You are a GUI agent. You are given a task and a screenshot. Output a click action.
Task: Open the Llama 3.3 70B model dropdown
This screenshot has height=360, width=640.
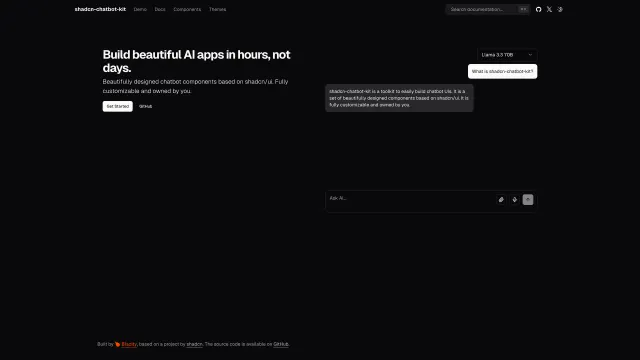(507, 55)
